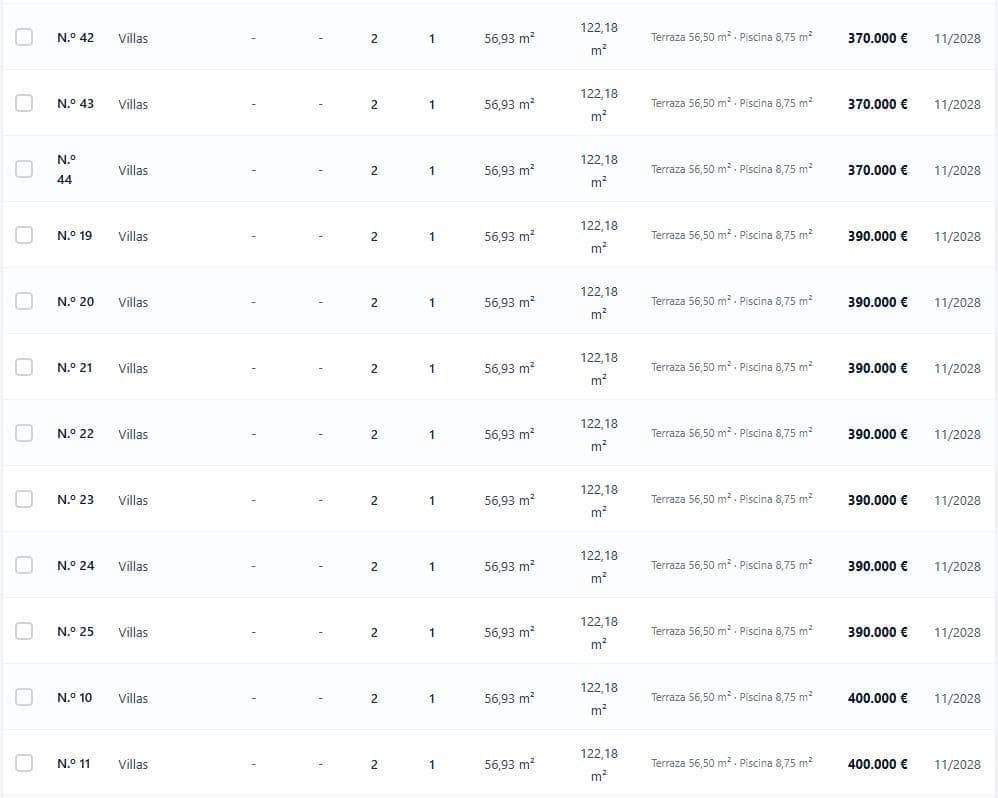
Task: Enable the checkbox for villa N.º 19
Action: (x=24, y=235)
